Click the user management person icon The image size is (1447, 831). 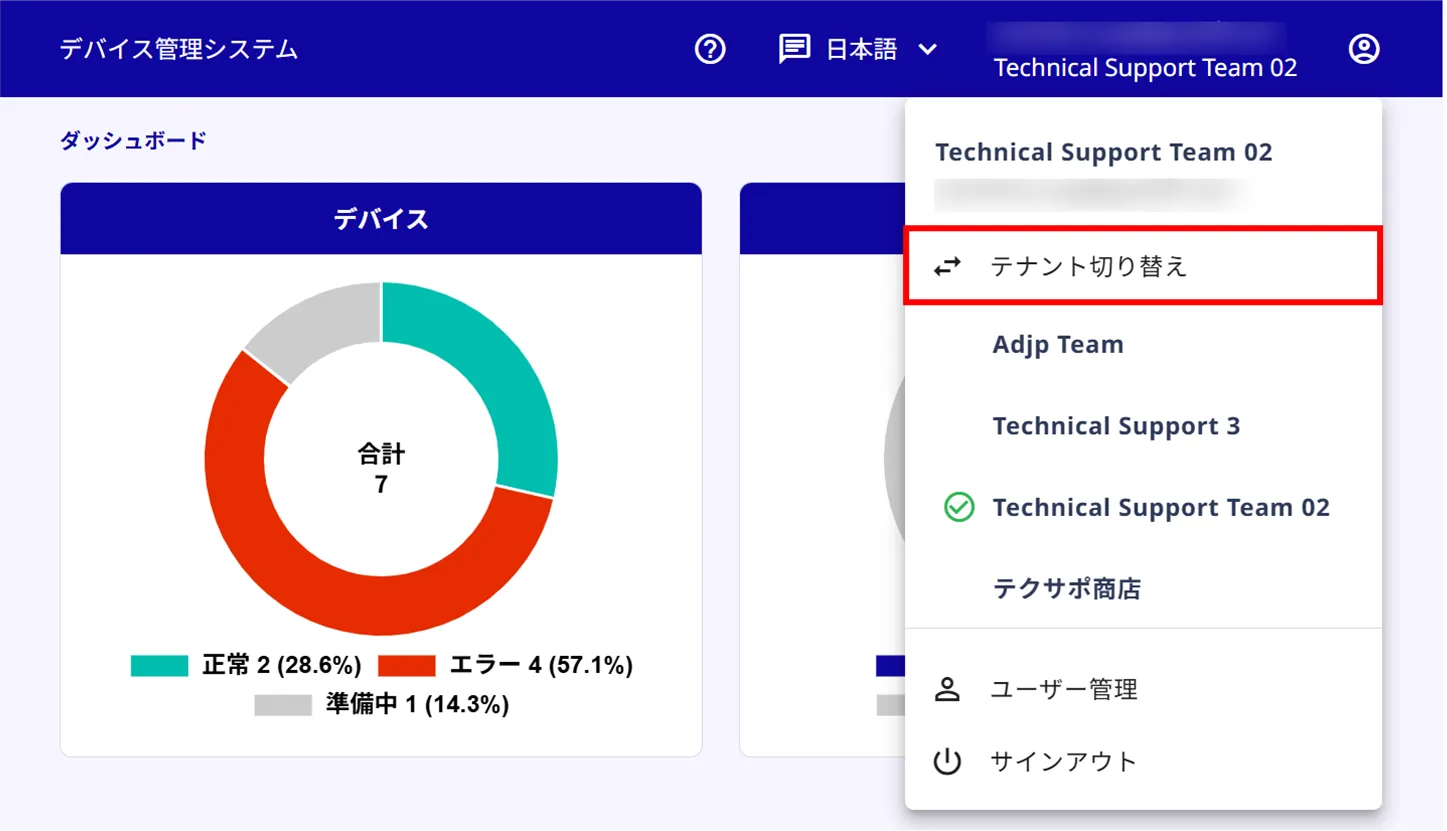[x=947, y=689]
